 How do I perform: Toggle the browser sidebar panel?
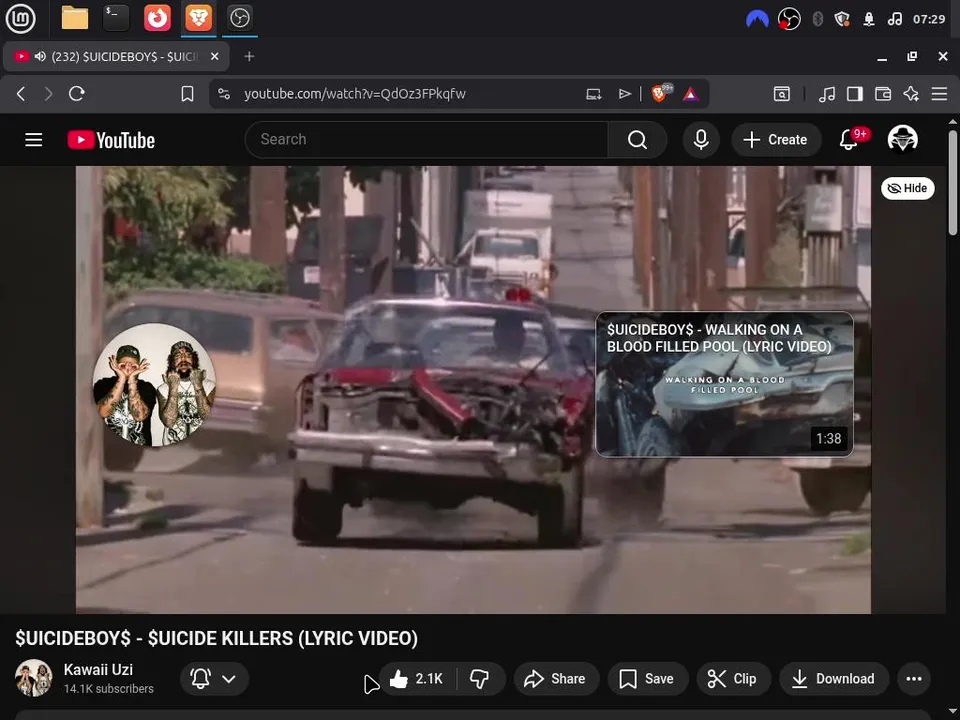[855, 94]
